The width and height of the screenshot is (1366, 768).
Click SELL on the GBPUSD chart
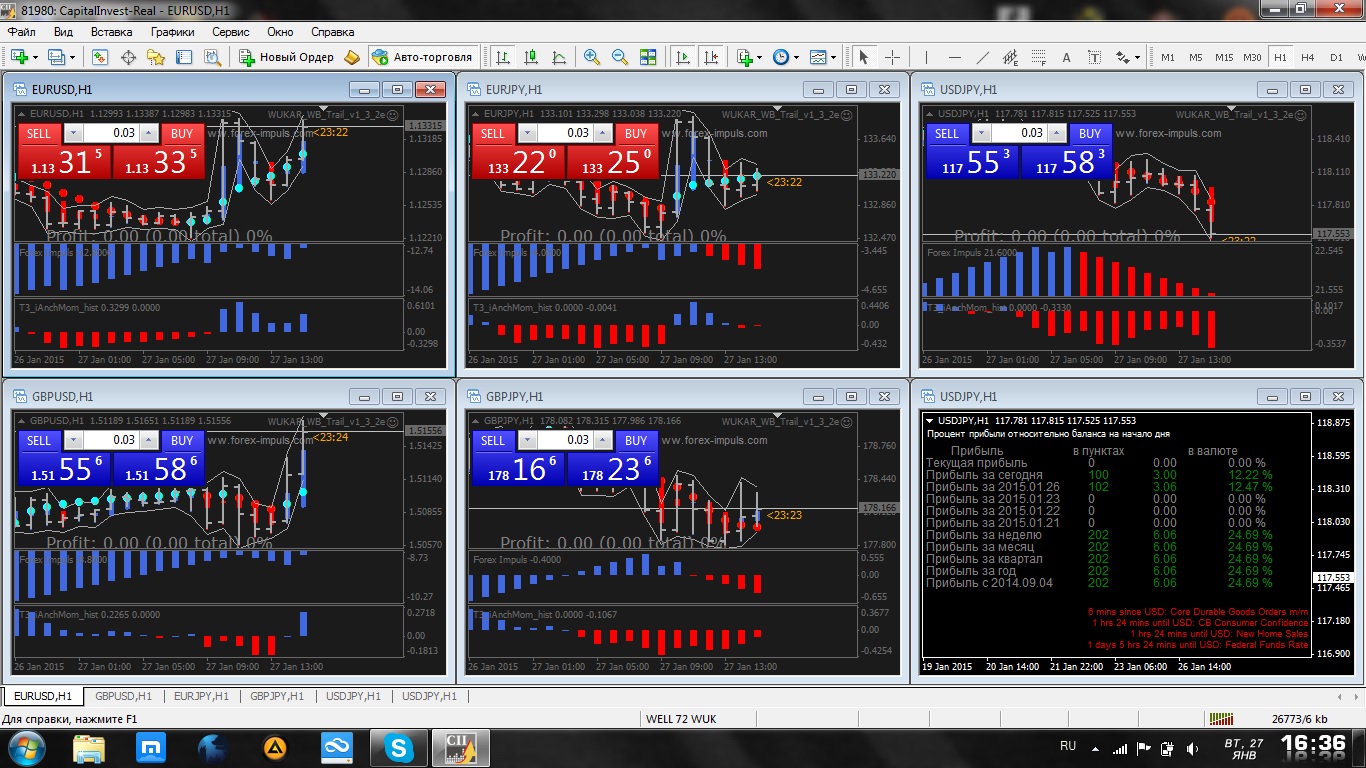point(39,440)
